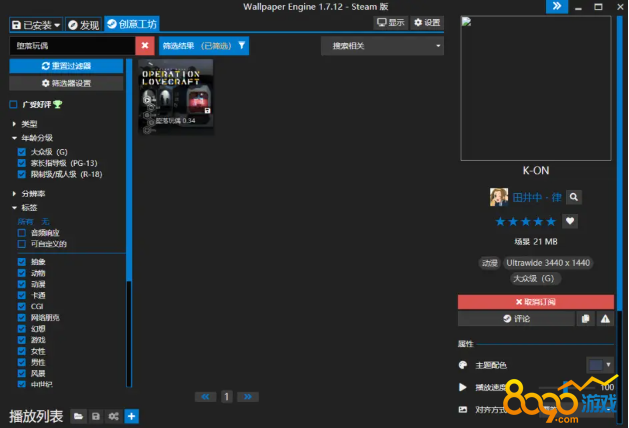The width and height of the screenshot is (629, 428).
Task: Open the 主题配色 color swatch
Action: tap(599, 365)
